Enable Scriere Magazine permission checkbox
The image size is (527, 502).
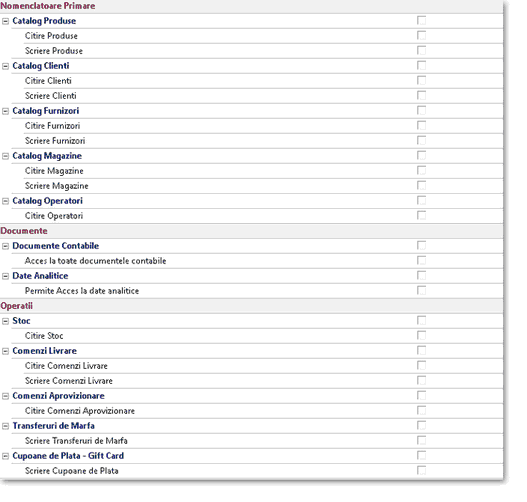(421, 185)
